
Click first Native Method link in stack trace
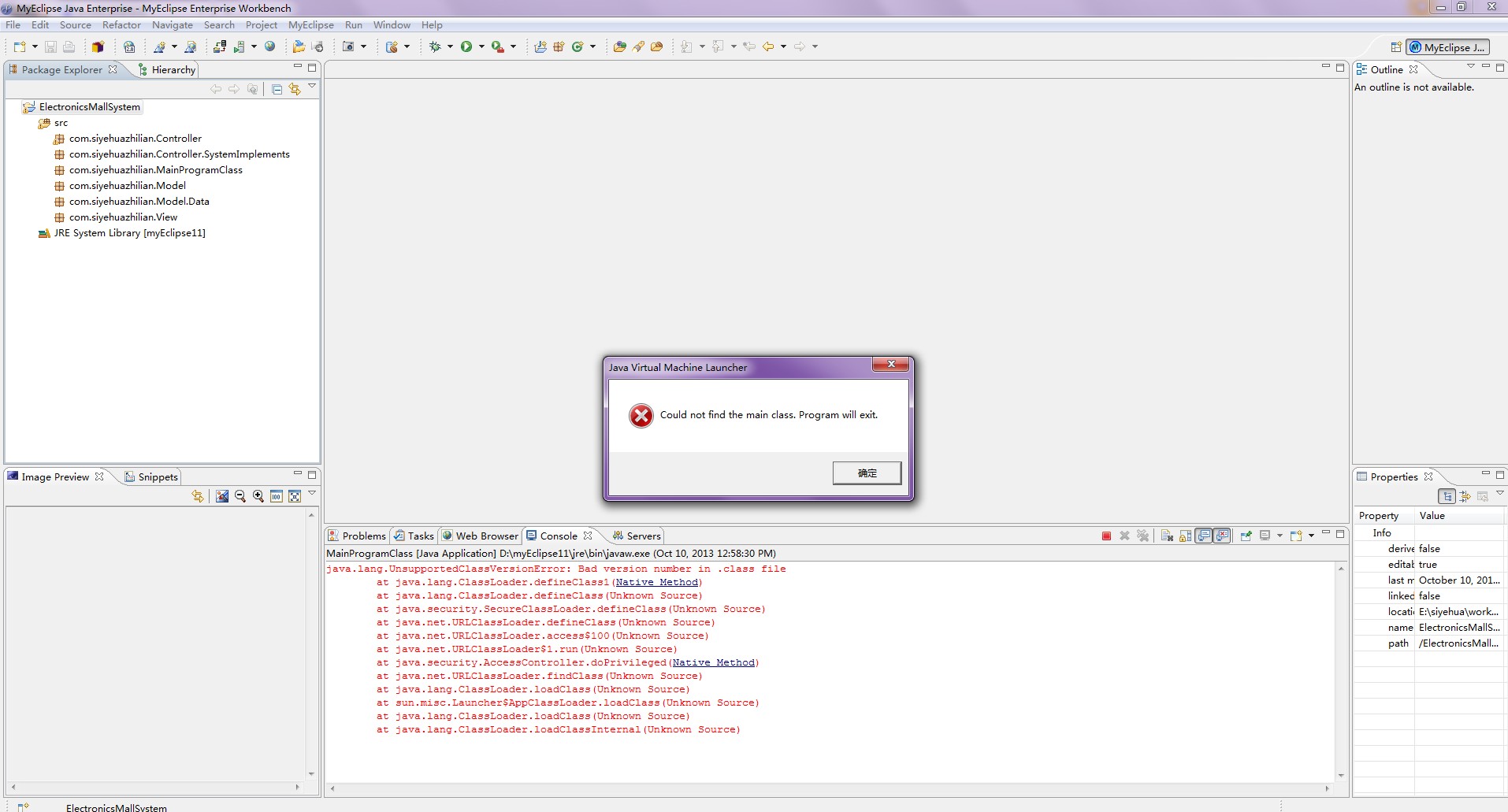click(x=656, y=582)
